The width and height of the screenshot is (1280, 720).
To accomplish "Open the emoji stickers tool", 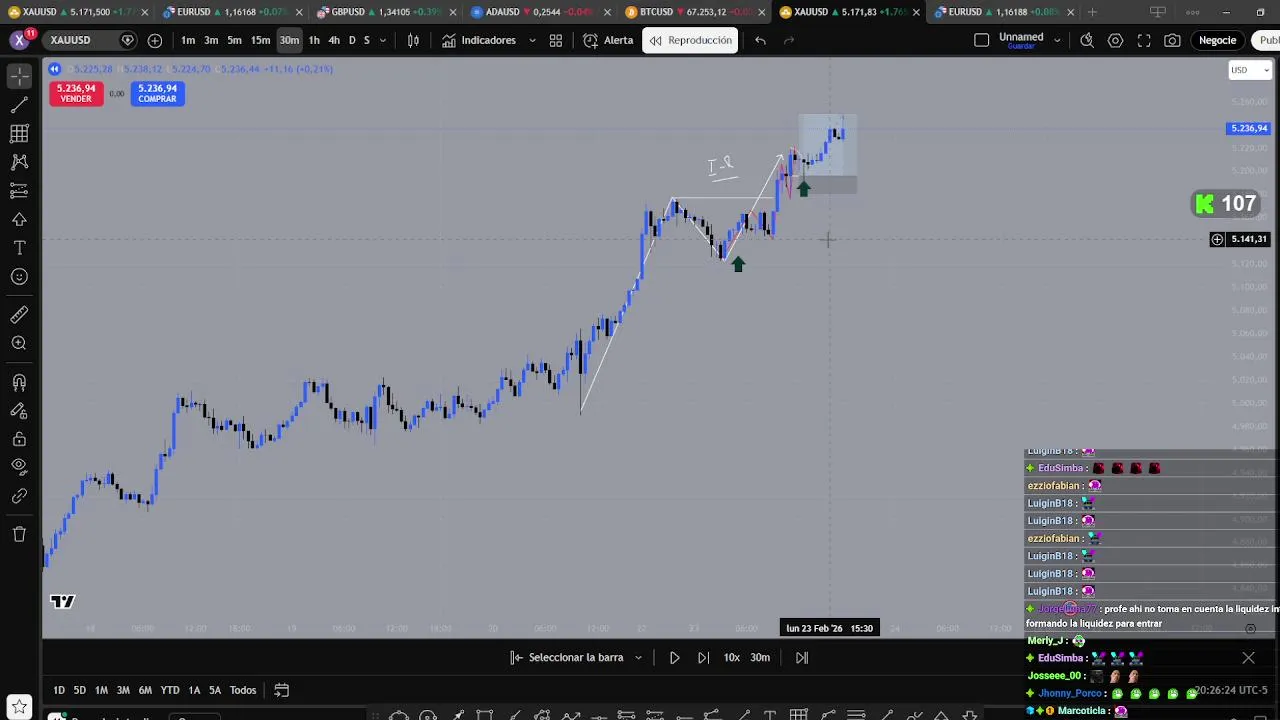I will [19, 277].
